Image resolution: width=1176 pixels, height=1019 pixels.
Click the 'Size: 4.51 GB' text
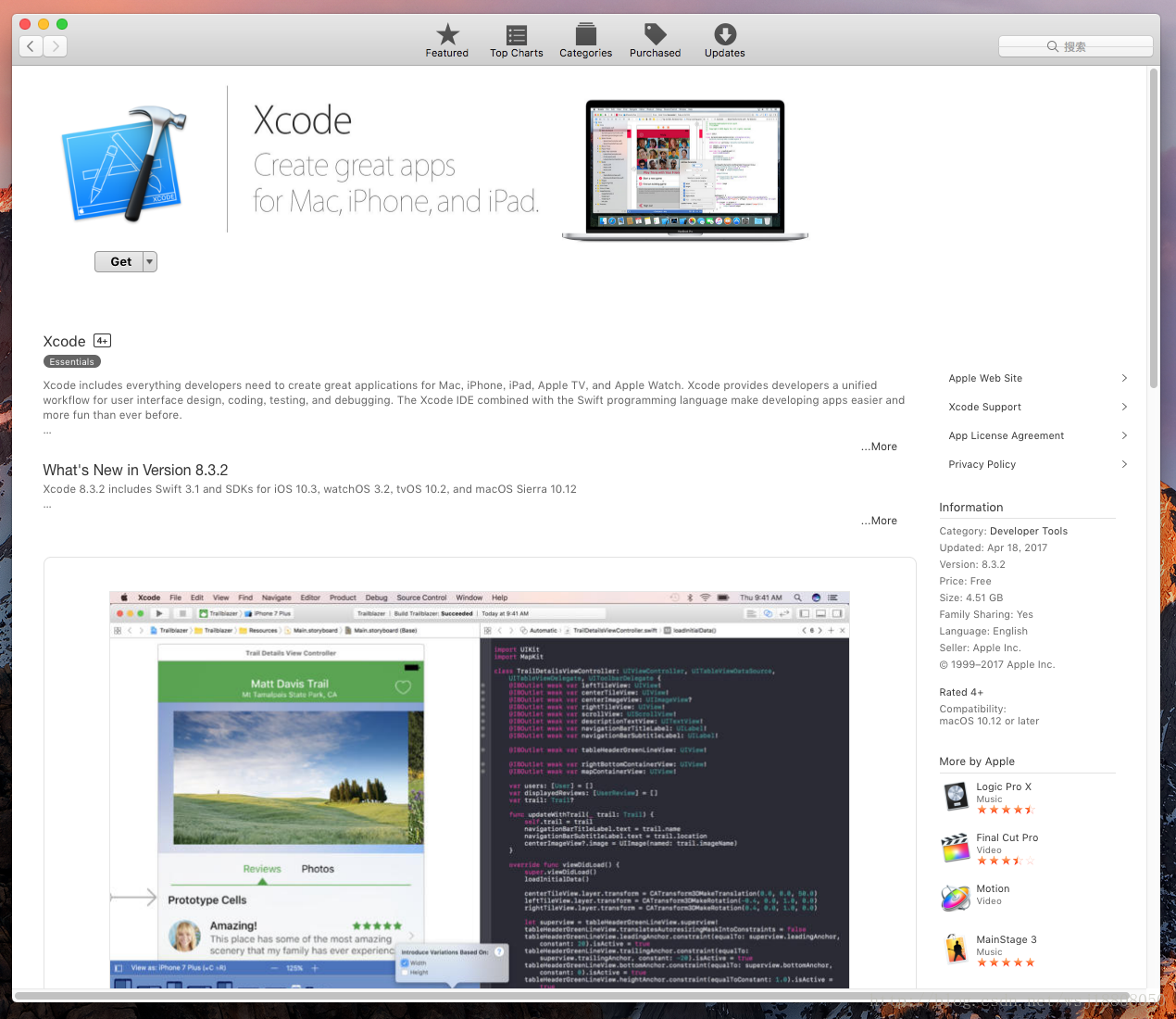pyautogui.click(x=971, y=598)
